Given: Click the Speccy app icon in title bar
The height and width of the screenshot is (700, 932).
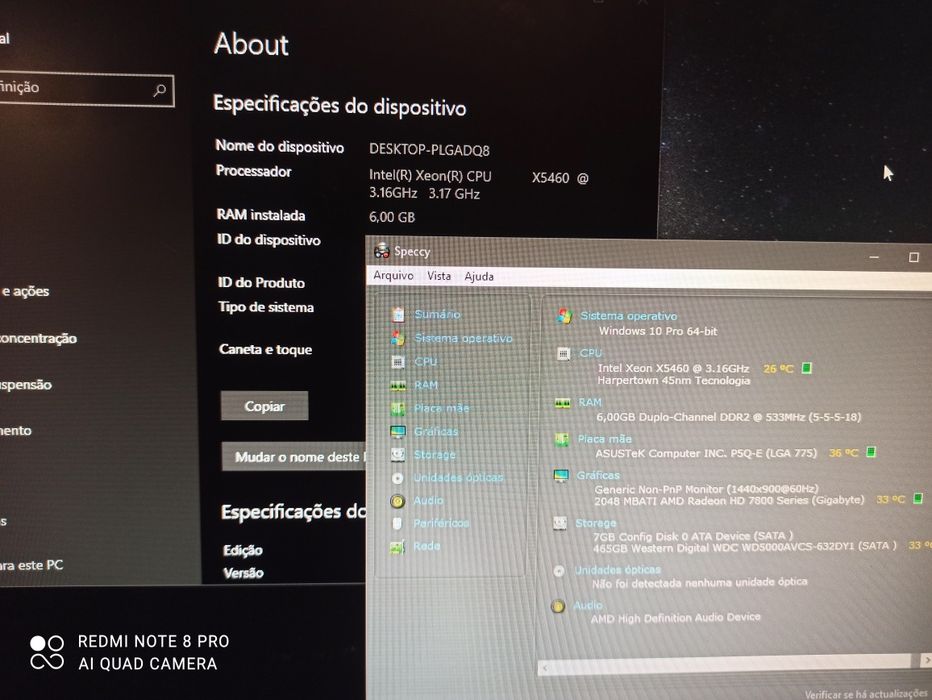Looking at the screenshot, I should pyautogui.click(x=382, y=251).
